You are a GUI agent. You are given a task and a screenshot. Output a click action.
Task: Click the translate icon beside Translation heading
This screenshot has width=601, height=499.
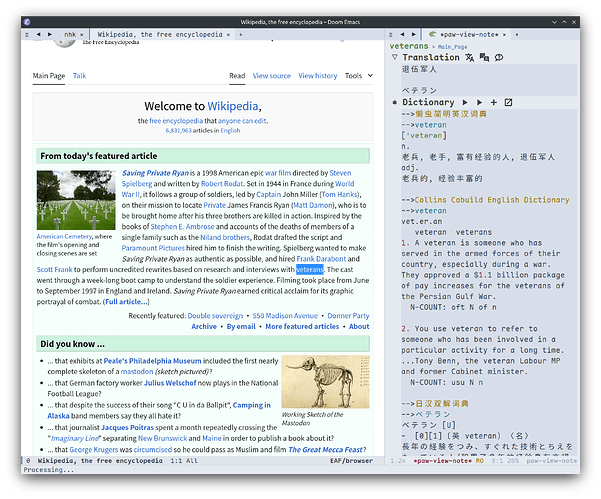tap(470, 57)
